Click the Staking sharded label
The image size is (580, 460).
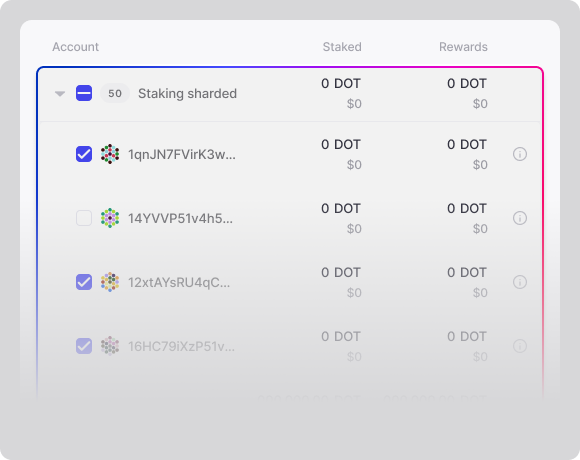tap(188, 94)
